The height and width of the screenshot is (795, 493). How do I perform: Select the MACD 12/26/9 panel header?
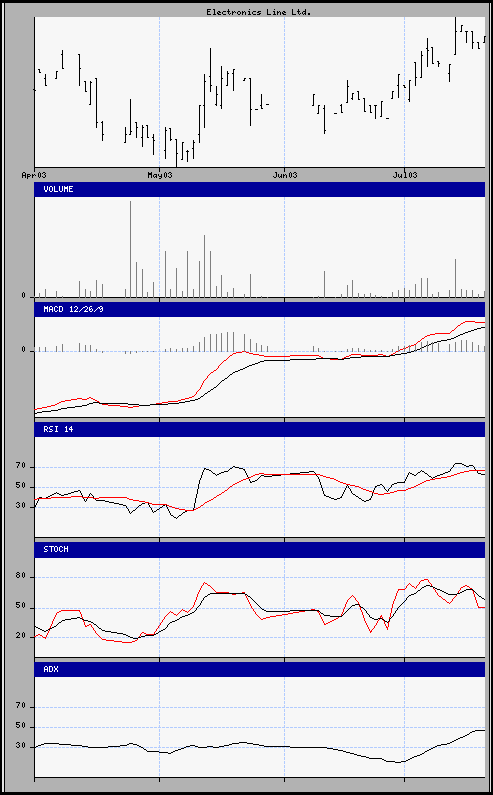[260, 309]
